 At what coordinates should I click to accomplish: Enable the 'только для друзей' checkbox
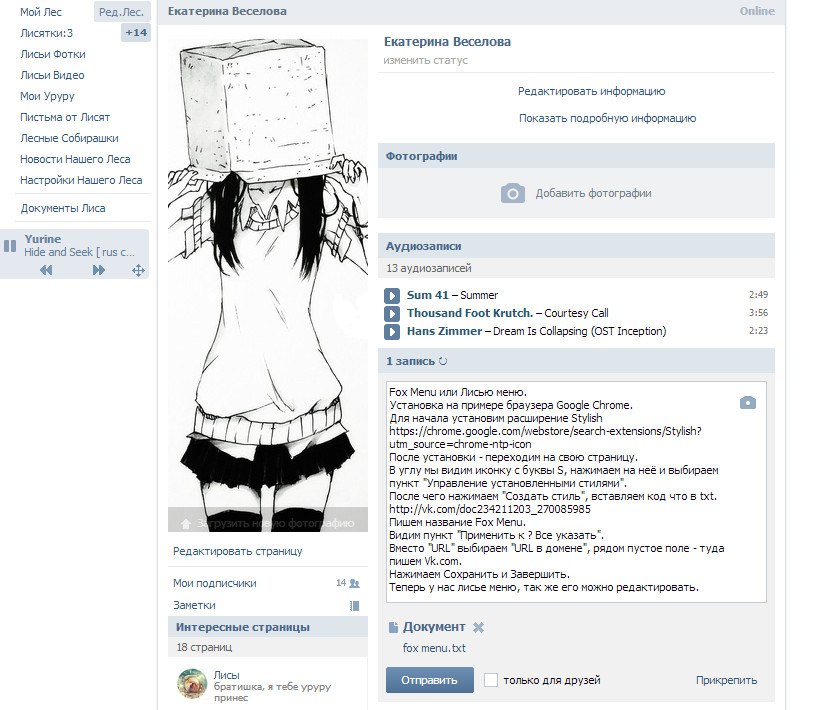coord(490,679)
